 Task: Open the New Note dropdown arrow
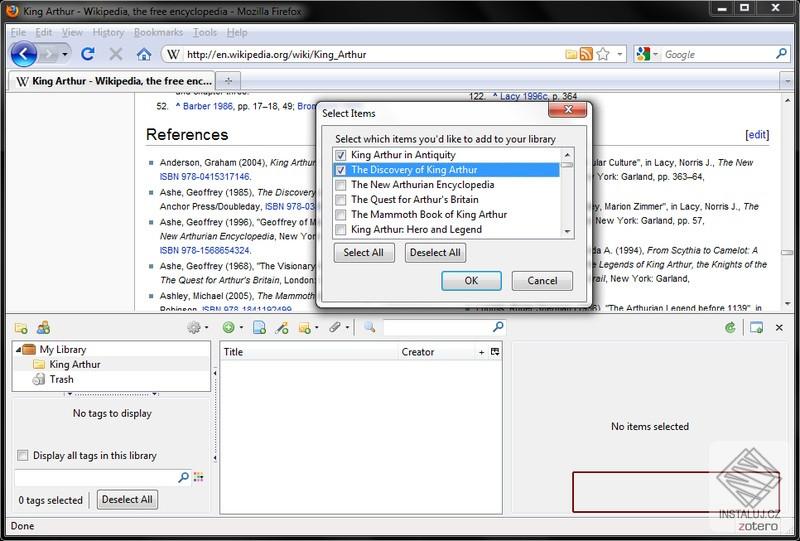317,328
